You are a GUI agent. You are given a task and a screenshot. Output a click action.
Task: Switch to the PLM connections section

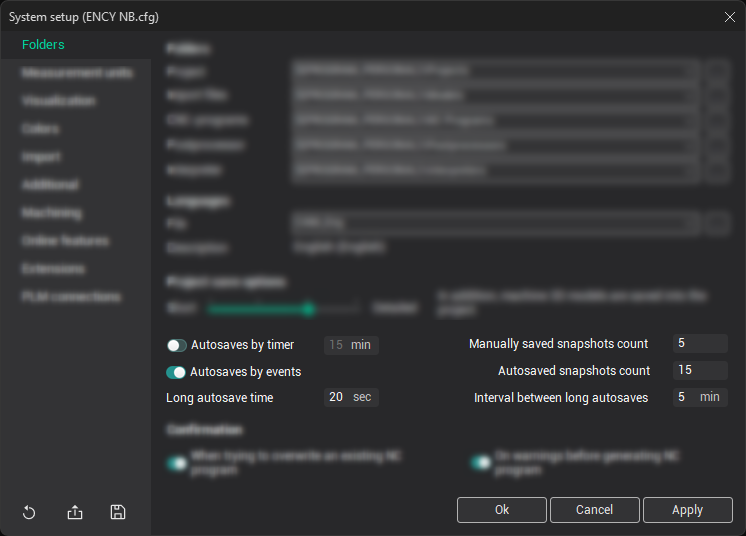[71, 297]
